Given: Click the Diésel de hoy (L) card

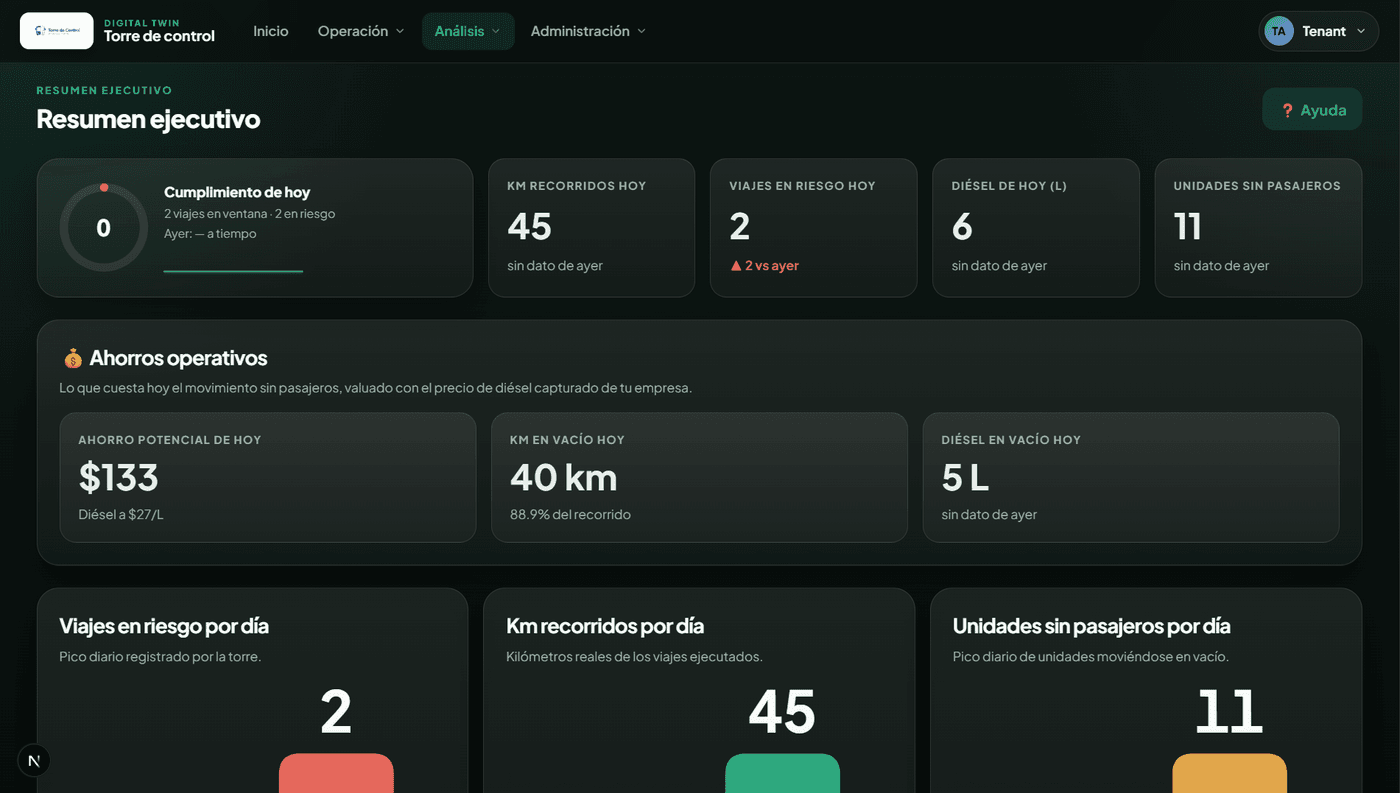Looking at the screenshot, I should tap(1036, 228).
